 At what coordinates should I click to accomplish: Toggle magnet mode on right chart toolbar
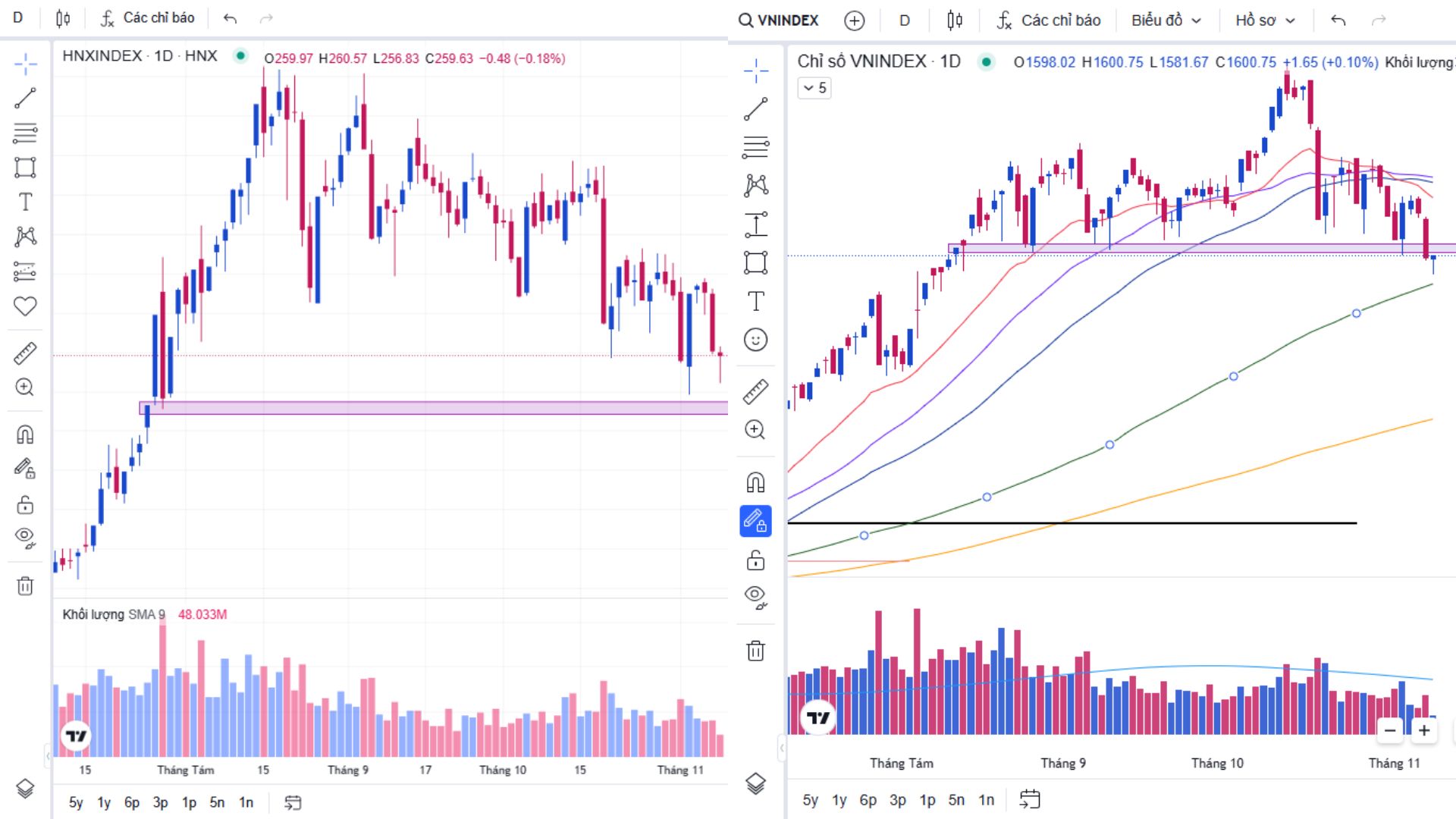pos(755,482)
